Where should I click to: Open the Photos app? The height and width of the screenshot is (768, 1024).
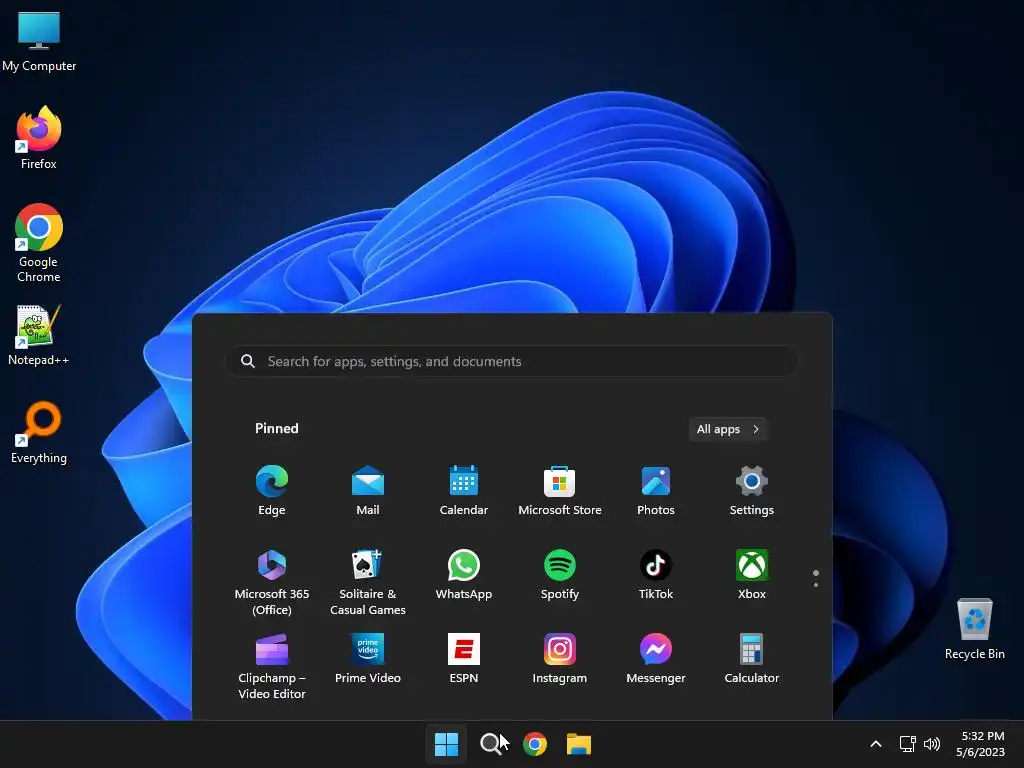(x=656, y=491)
